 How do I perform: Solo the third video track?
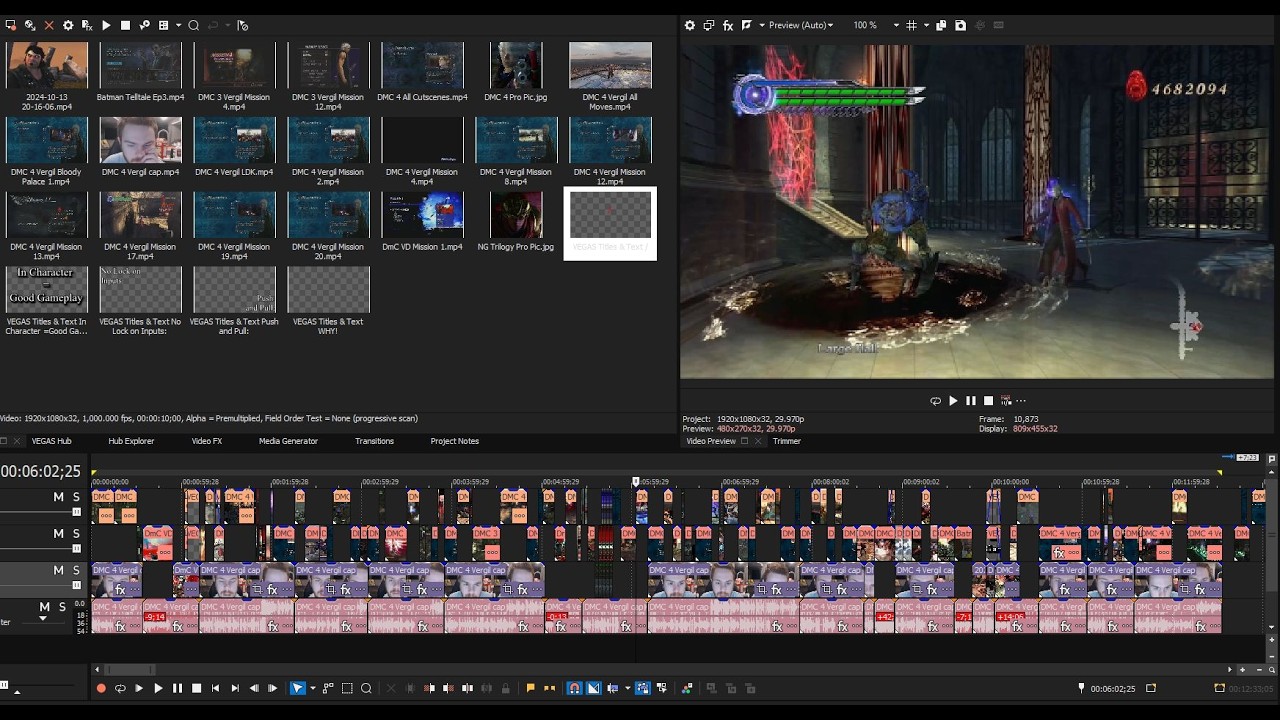76,570
